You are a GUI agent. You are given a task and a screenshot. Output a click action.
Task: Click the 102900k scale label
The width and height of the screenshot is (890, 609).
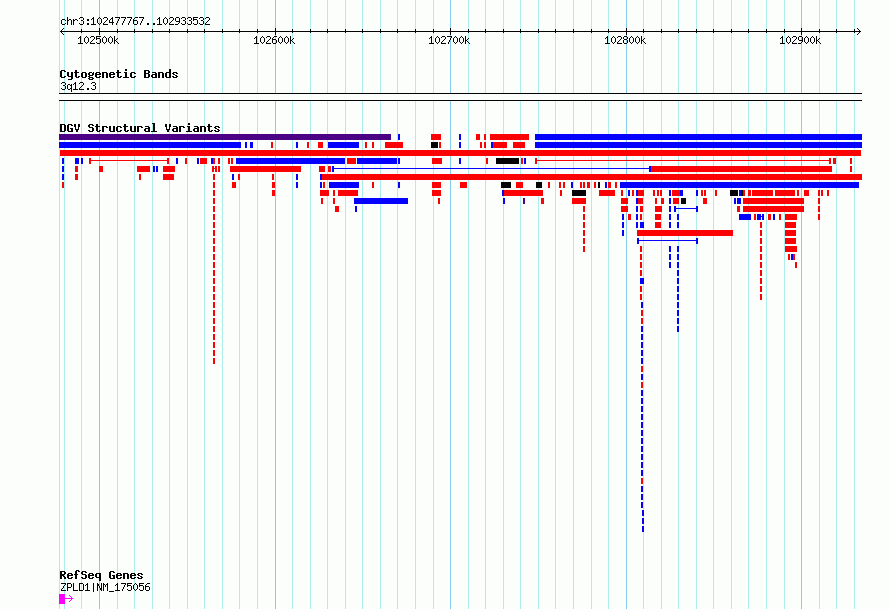click(800, 40)
